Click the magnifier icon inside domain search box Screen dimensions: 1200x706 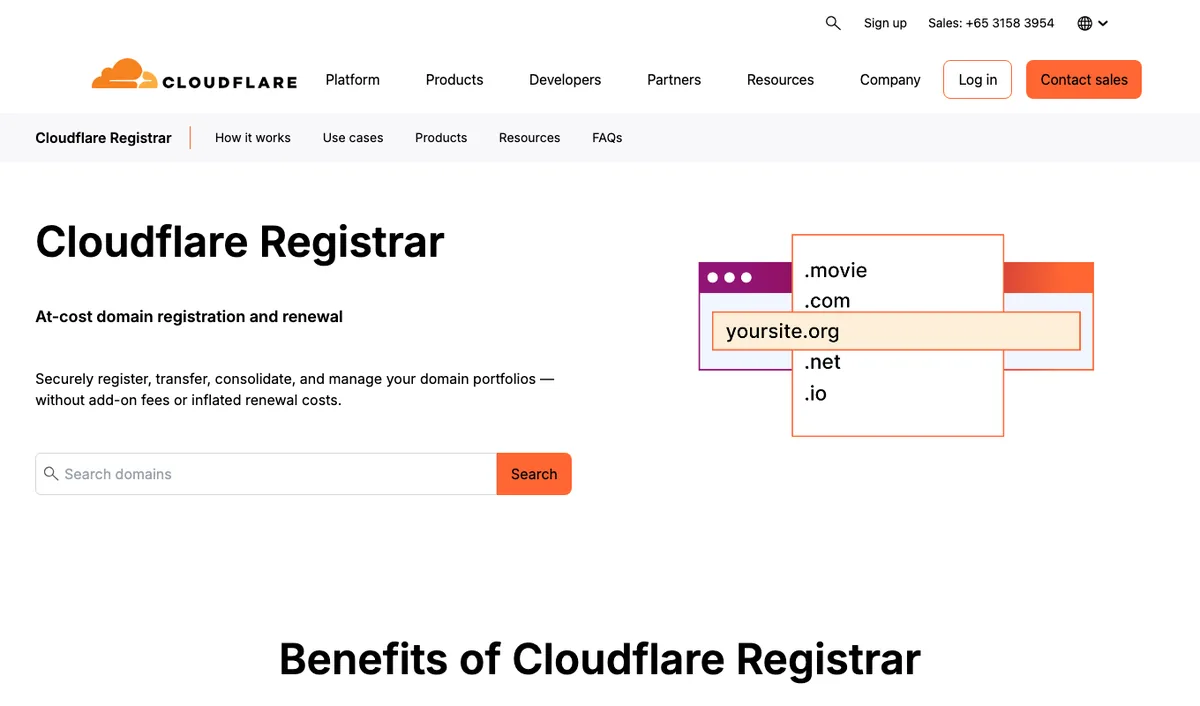[x=51, y=474]
